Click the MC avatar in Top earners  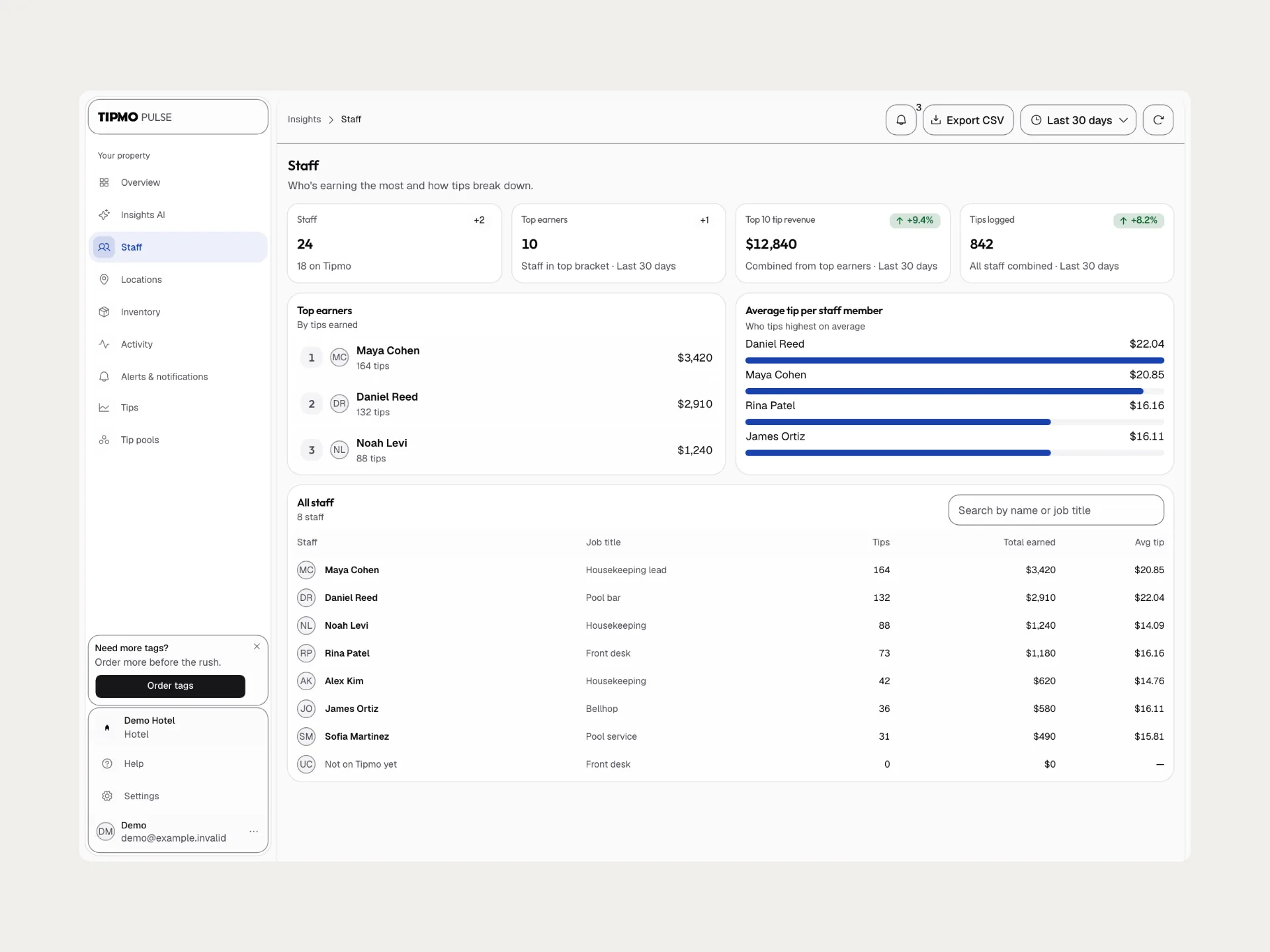click(339, 358)
